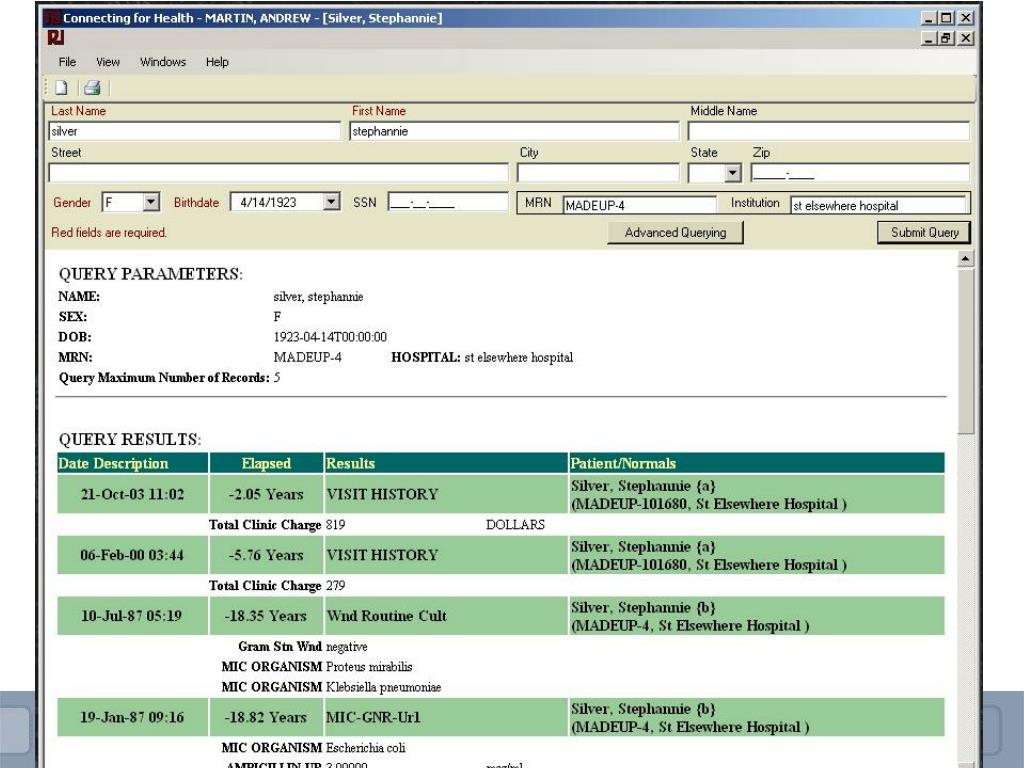Open the View menu
The width and height of the screenshot is (1024, 768).
pyautogui.click(x=108, y=62)
